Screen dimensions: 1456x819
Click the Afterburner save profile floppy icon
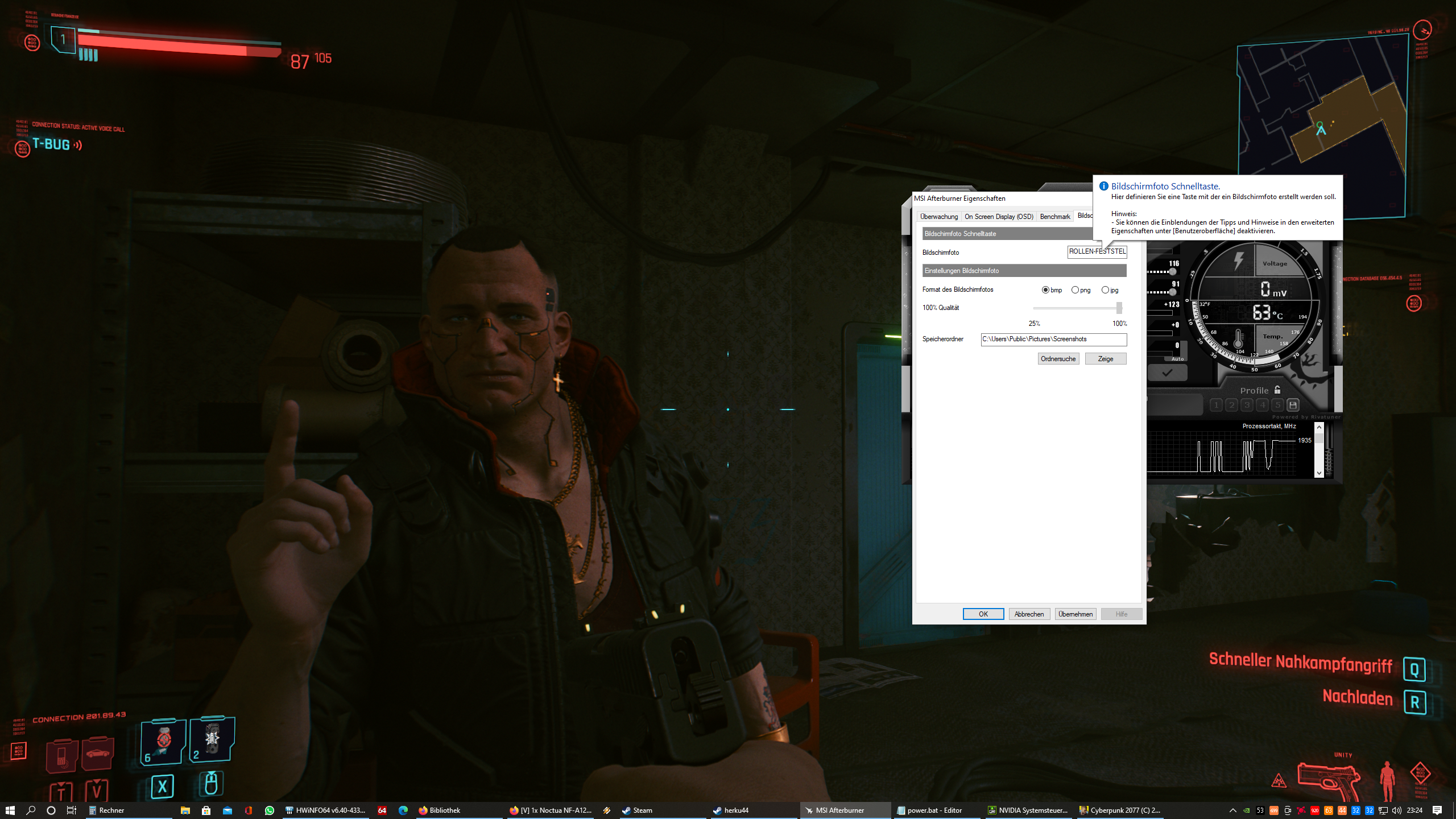point(1293,405)
